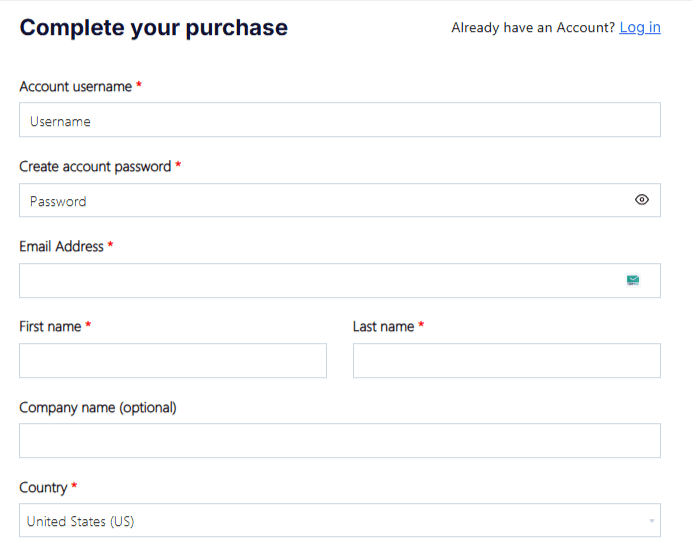Viewport: 692px width, 552px height.
Task: Focus the Username input field
Action: (339, 120)
